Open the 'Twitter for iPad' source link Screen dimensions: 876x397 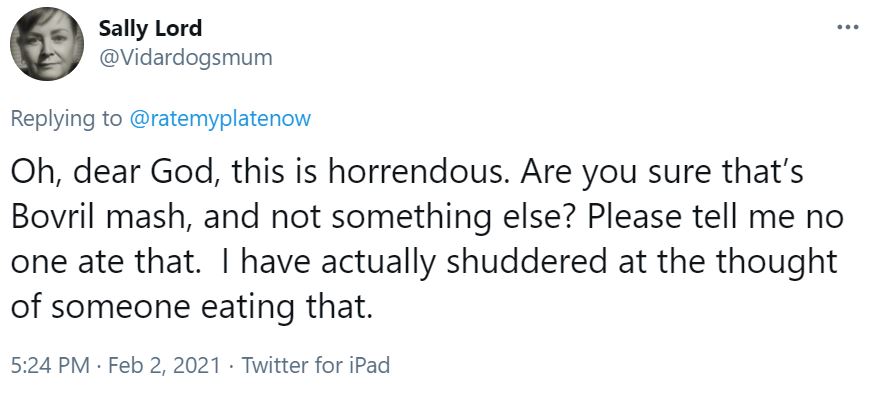pos(316,365)
